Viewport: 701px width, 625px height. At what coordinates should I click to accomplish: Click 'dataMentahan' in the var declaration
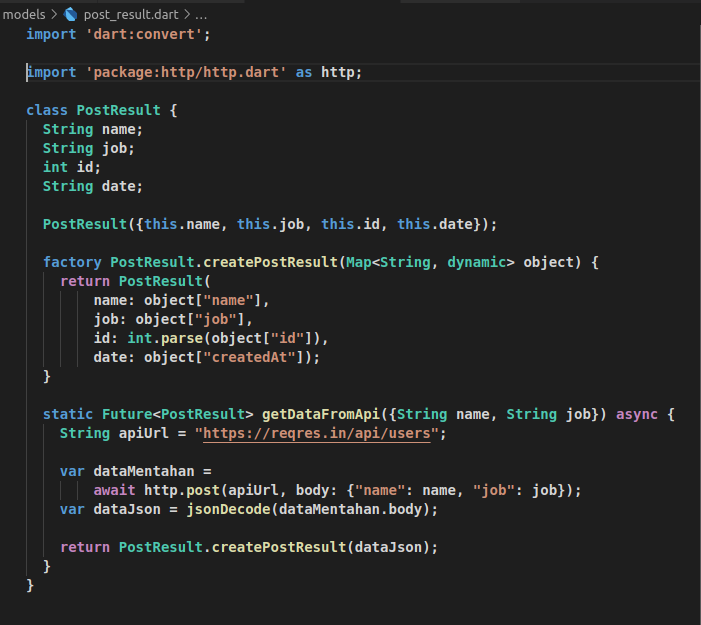pos(144,471)
